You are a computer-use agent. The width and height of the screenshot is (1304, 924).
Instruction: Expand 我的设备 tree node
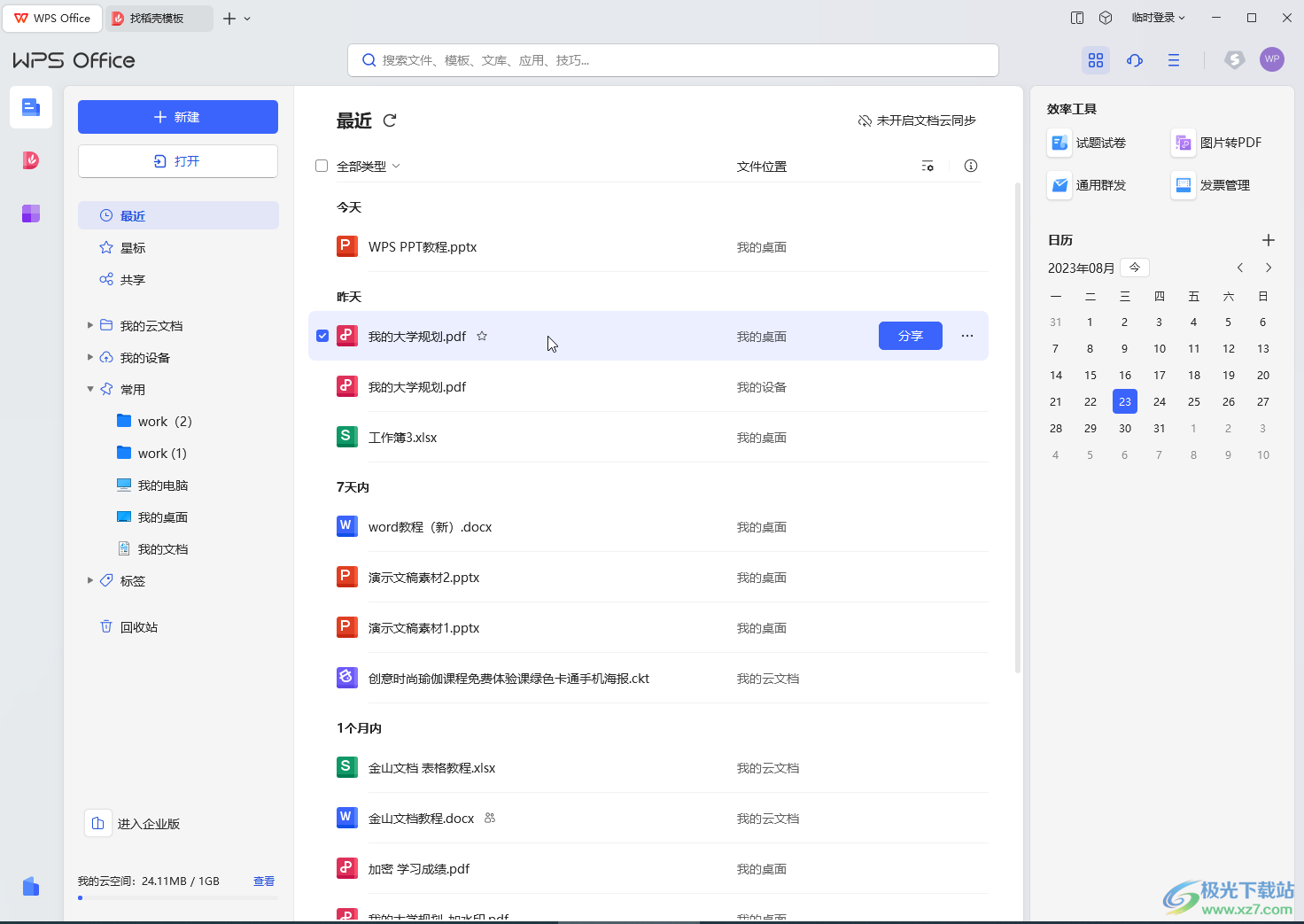[x=90, y=357]
